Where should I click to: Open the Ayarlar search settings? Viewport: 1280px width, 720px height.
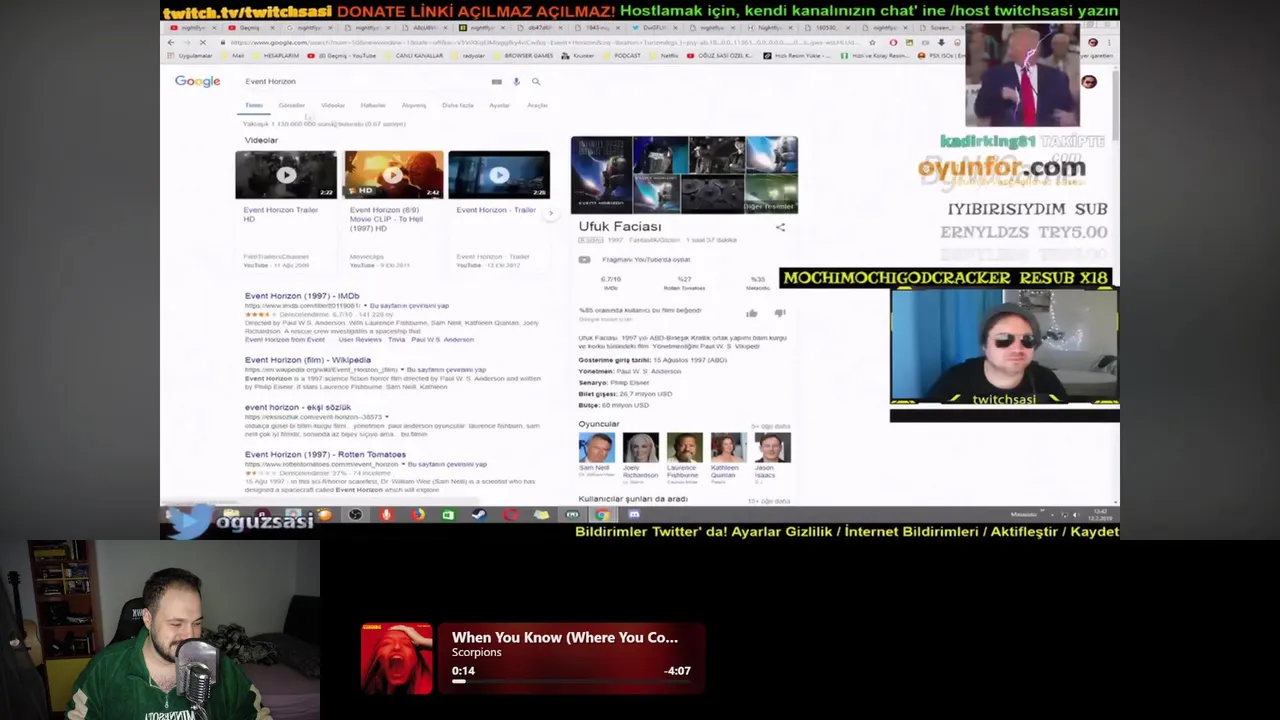(x=499, y=105)
